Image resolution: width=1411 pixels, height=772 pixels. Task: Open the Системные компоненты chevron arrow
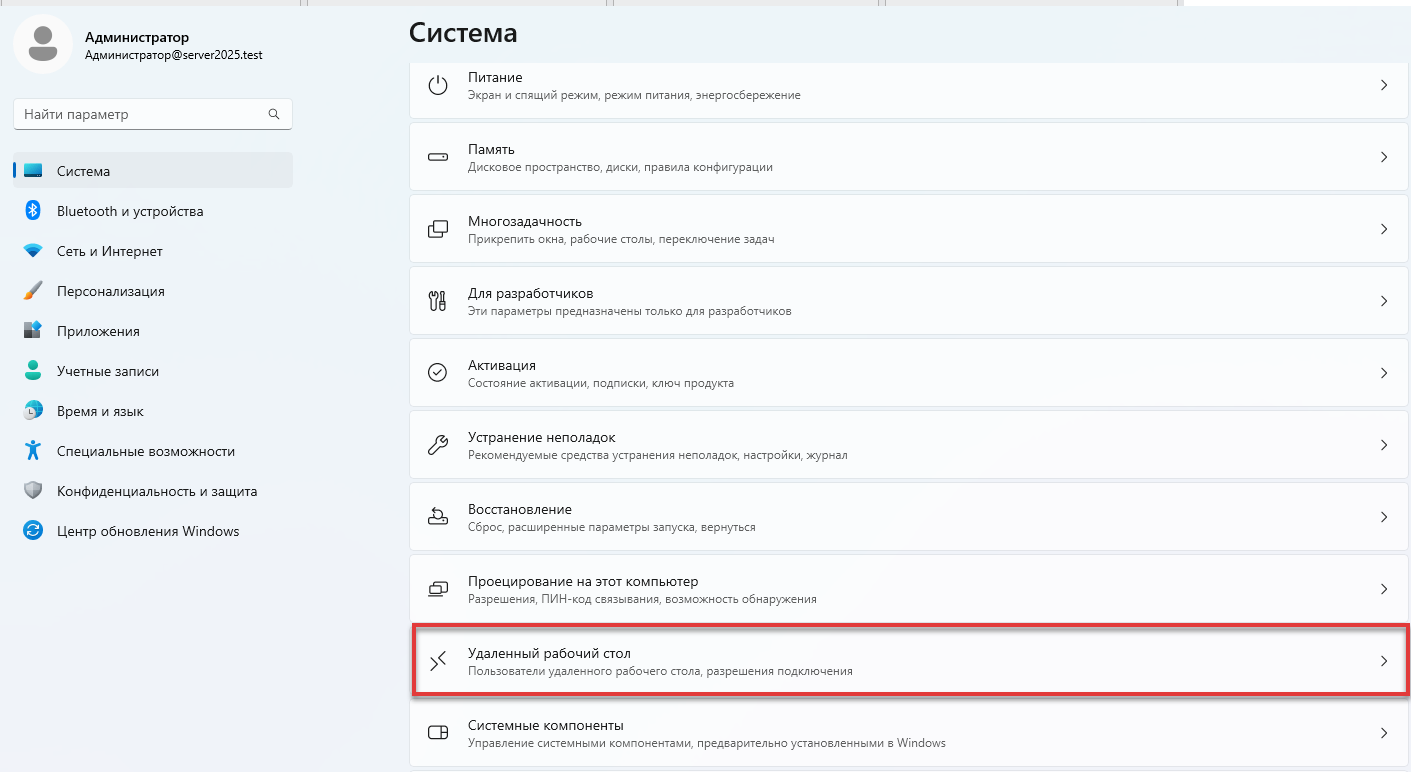click(1384, 733)
